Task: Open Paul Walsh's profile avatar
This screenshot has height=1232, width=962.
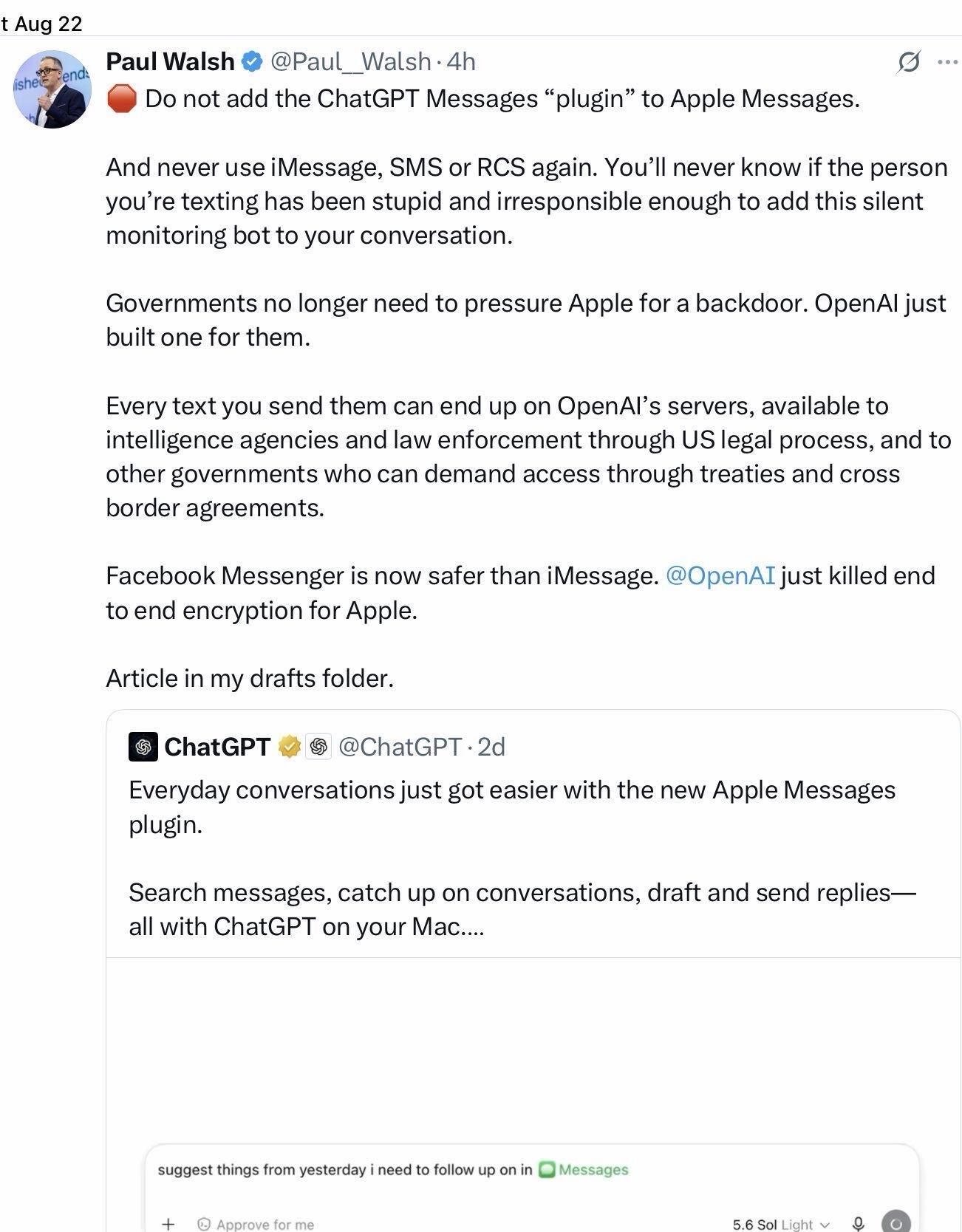Action: [x=52, y=89]
